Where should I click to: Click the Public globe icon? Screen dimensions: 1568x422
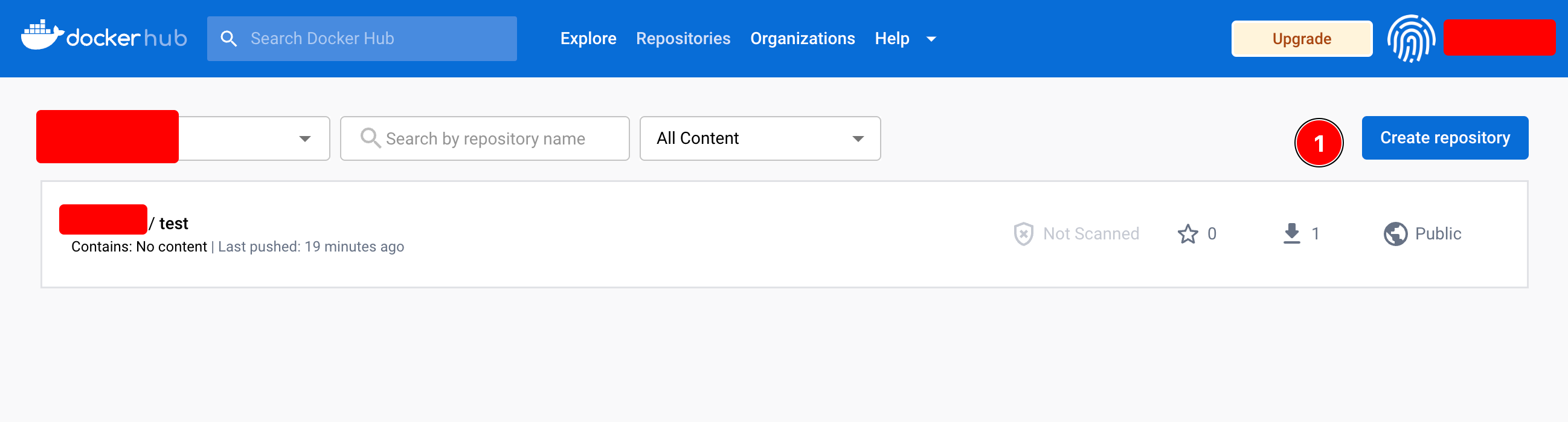pos(1395,234)
